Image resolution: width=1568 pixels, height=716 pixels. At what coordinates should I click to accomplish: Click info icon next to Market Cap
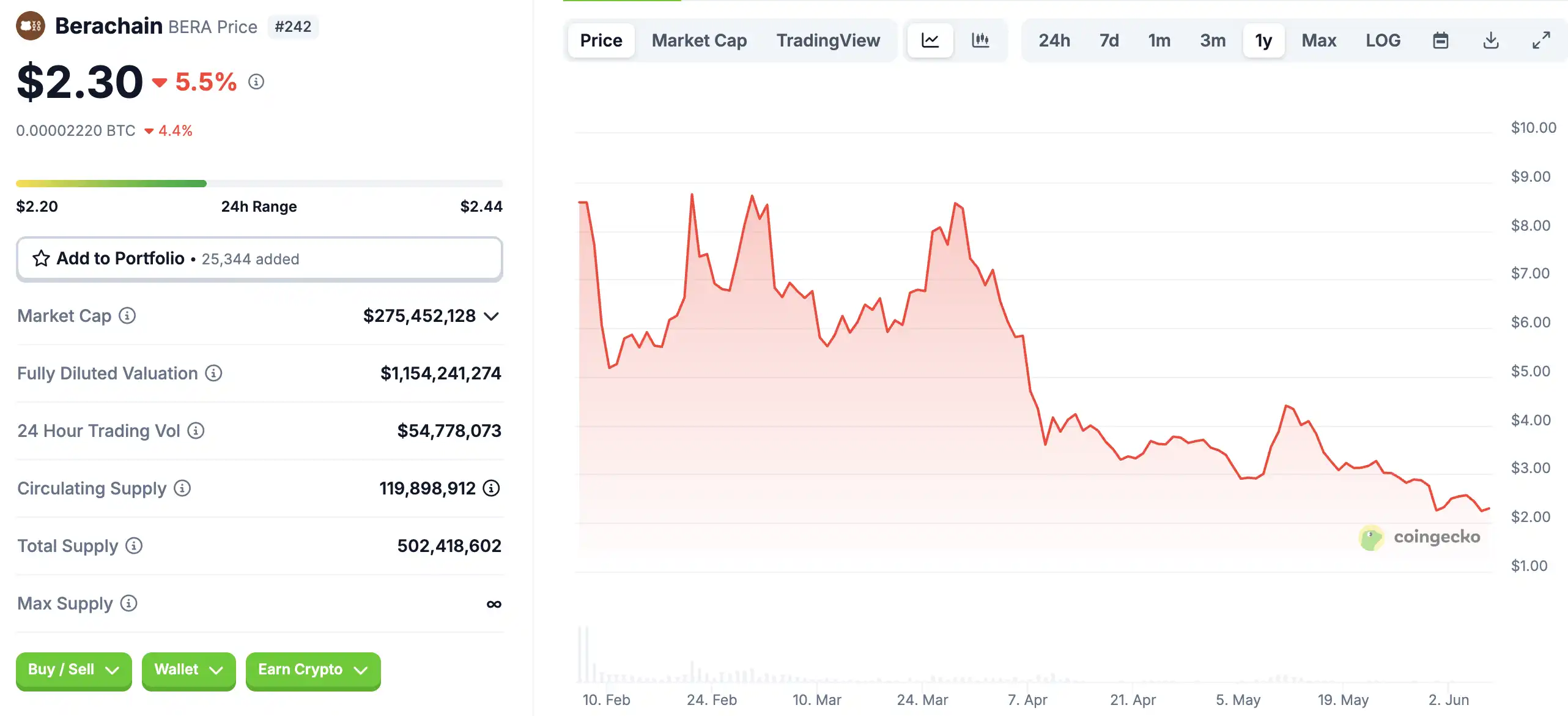pos(127,316)
